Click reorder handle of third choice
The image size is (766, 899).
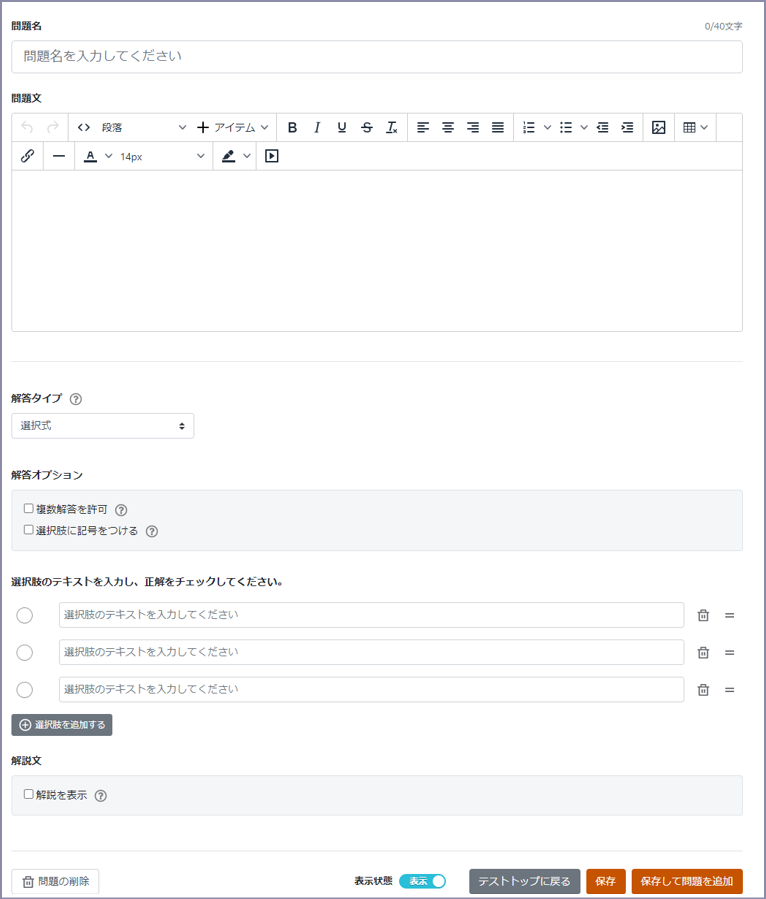(730, 690)
